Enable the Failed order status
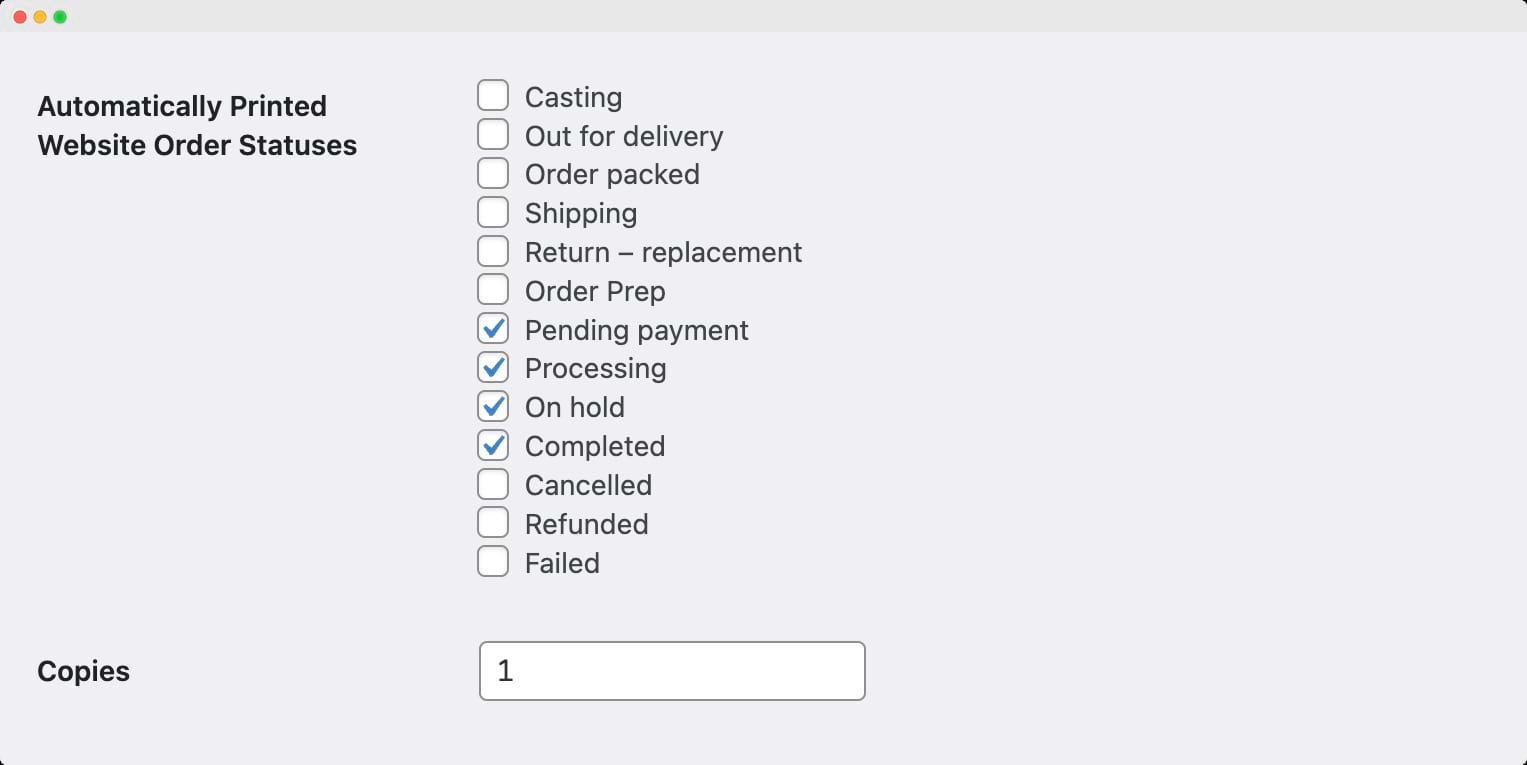The height and width of the screenshot is (765, 1527). click(493, 561)
